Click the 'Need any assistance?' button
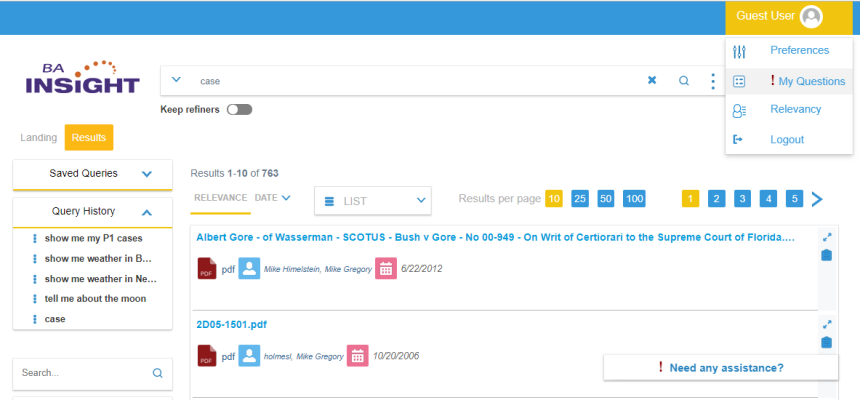This screenshot has width=860, height=400. (x=721, y=368)
